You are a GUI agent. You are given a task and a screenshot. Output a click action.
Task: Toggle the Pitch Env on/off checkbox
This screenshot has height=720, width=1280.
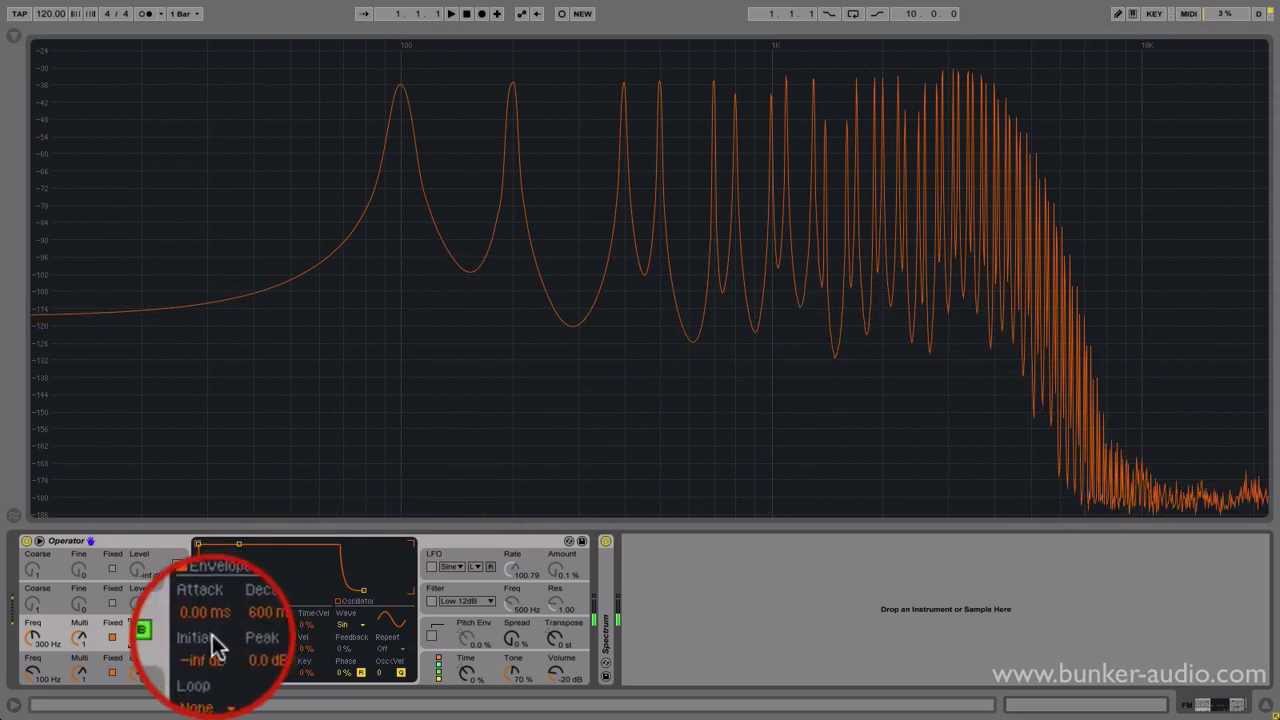432,636
